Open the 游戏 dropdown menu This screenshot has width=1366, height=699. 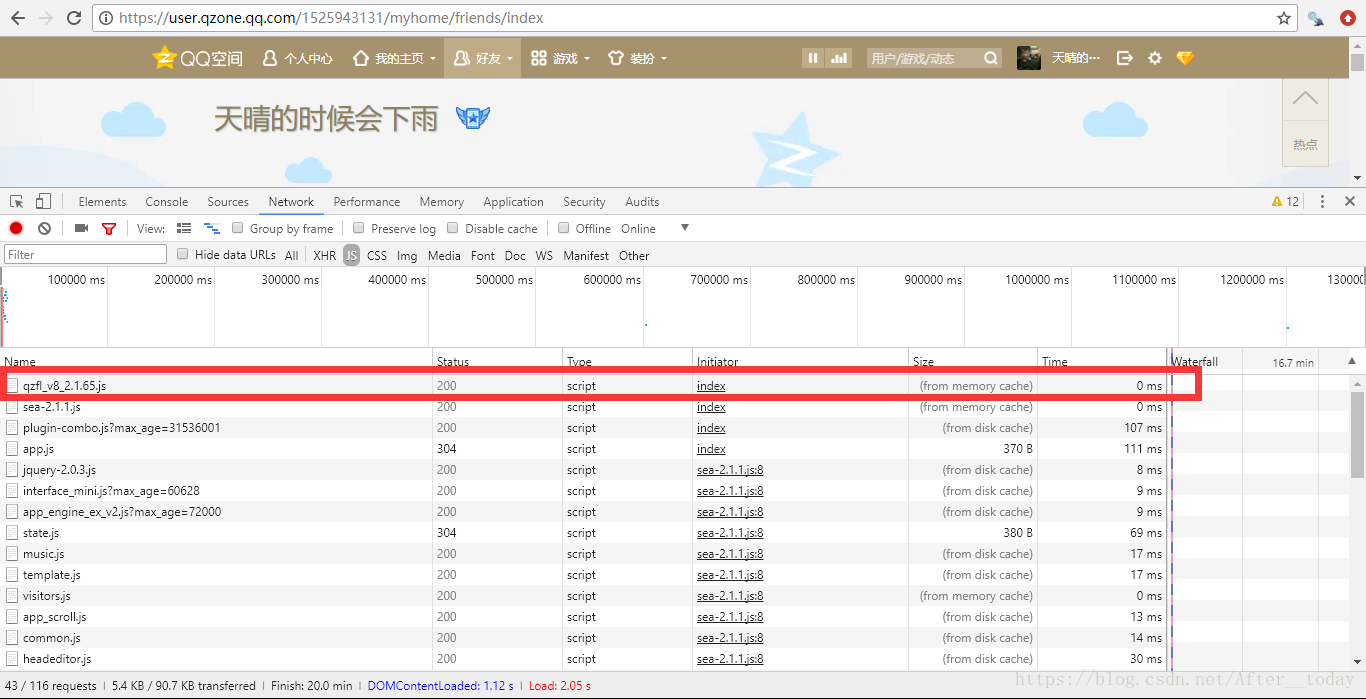point(560,58)
